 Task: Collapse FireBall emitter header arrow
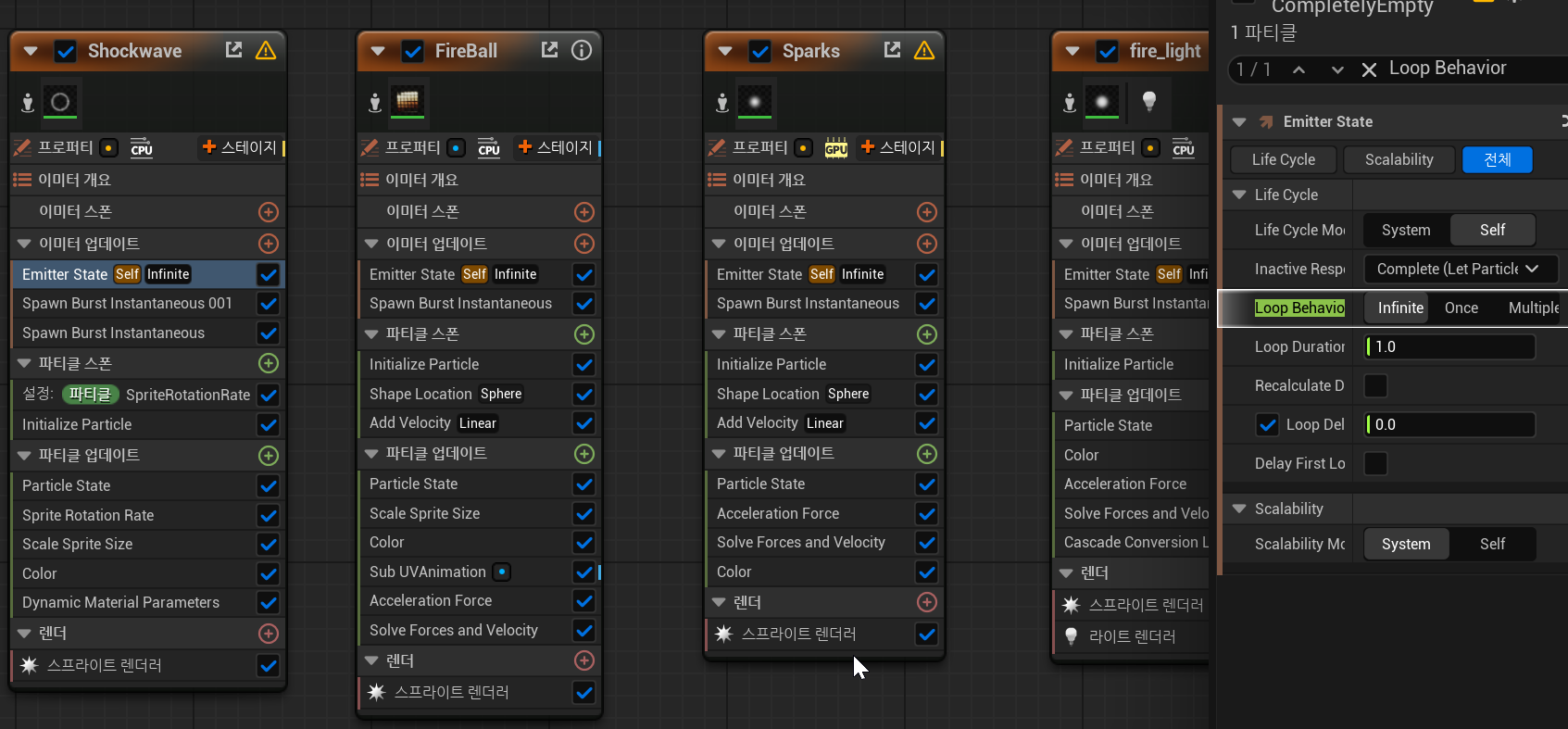378,51
